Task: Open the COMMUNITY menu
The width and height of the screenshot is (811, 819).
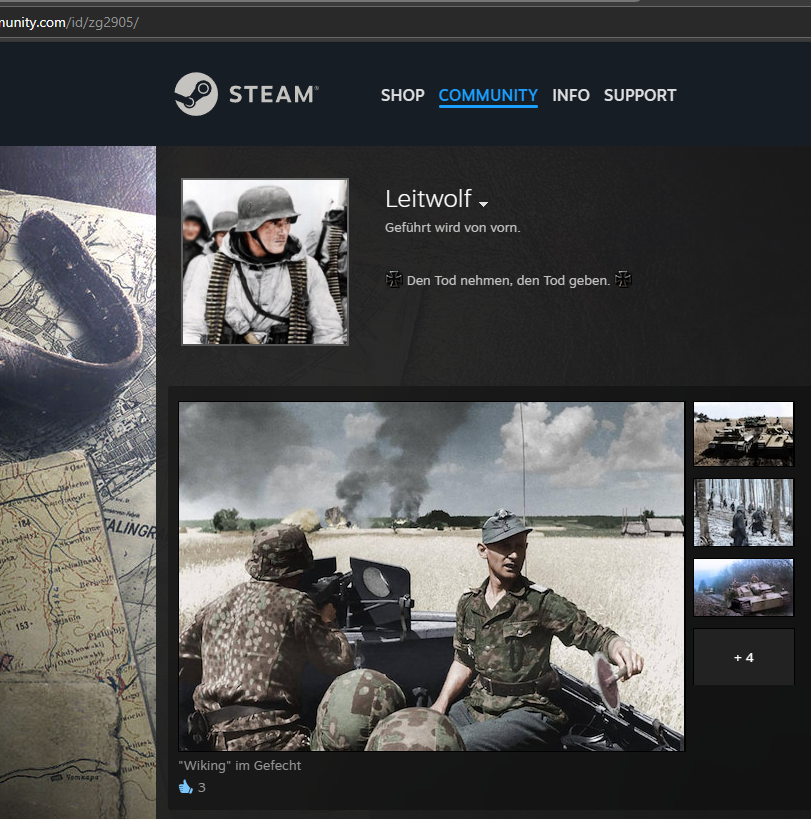Action: (x=488, y=95)
